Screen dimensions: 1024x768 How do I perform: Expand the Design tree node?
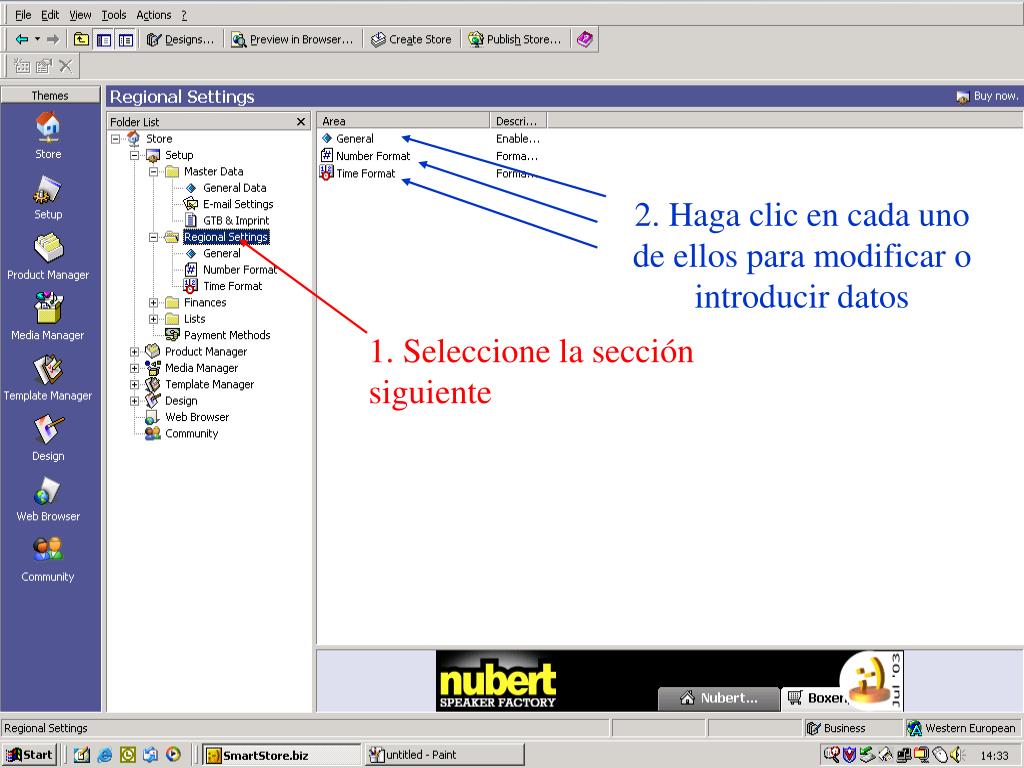(135, 401)
